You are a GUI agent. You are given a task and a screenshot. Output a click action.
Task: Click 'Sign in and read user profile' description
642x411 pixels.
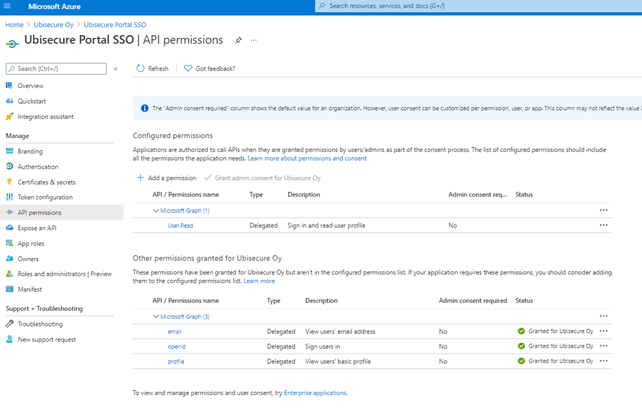click(x=326, y=226)
